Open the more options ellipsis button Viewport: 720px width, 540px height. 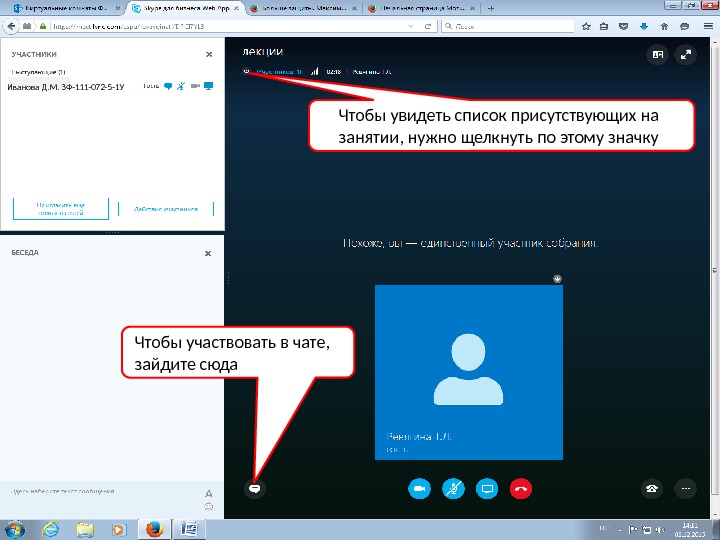[686, 489]
